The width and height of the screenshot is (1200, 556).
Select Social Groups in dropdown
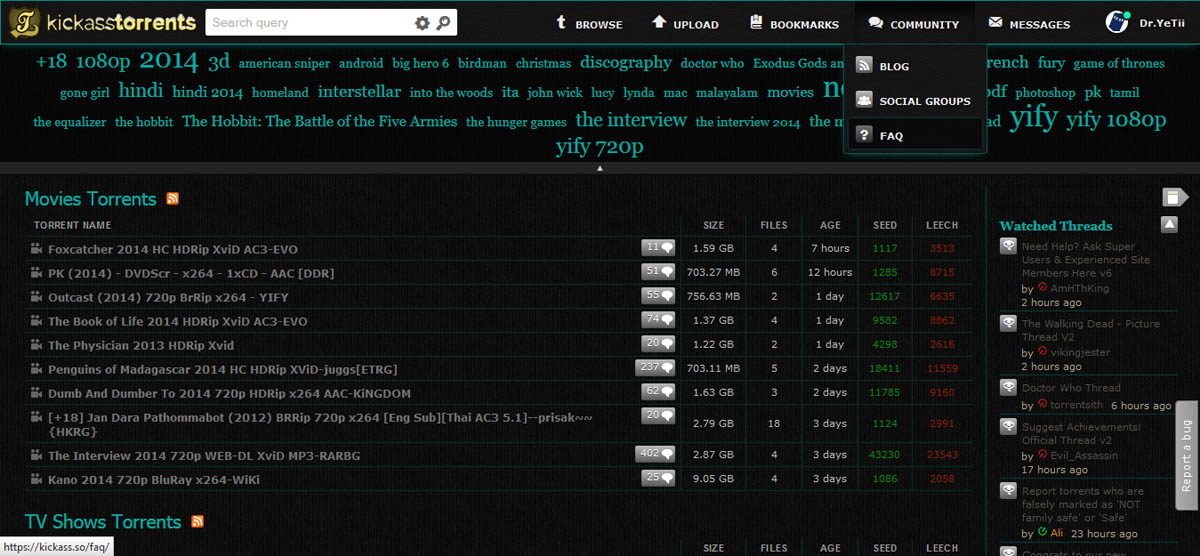[x=915, y=100]
